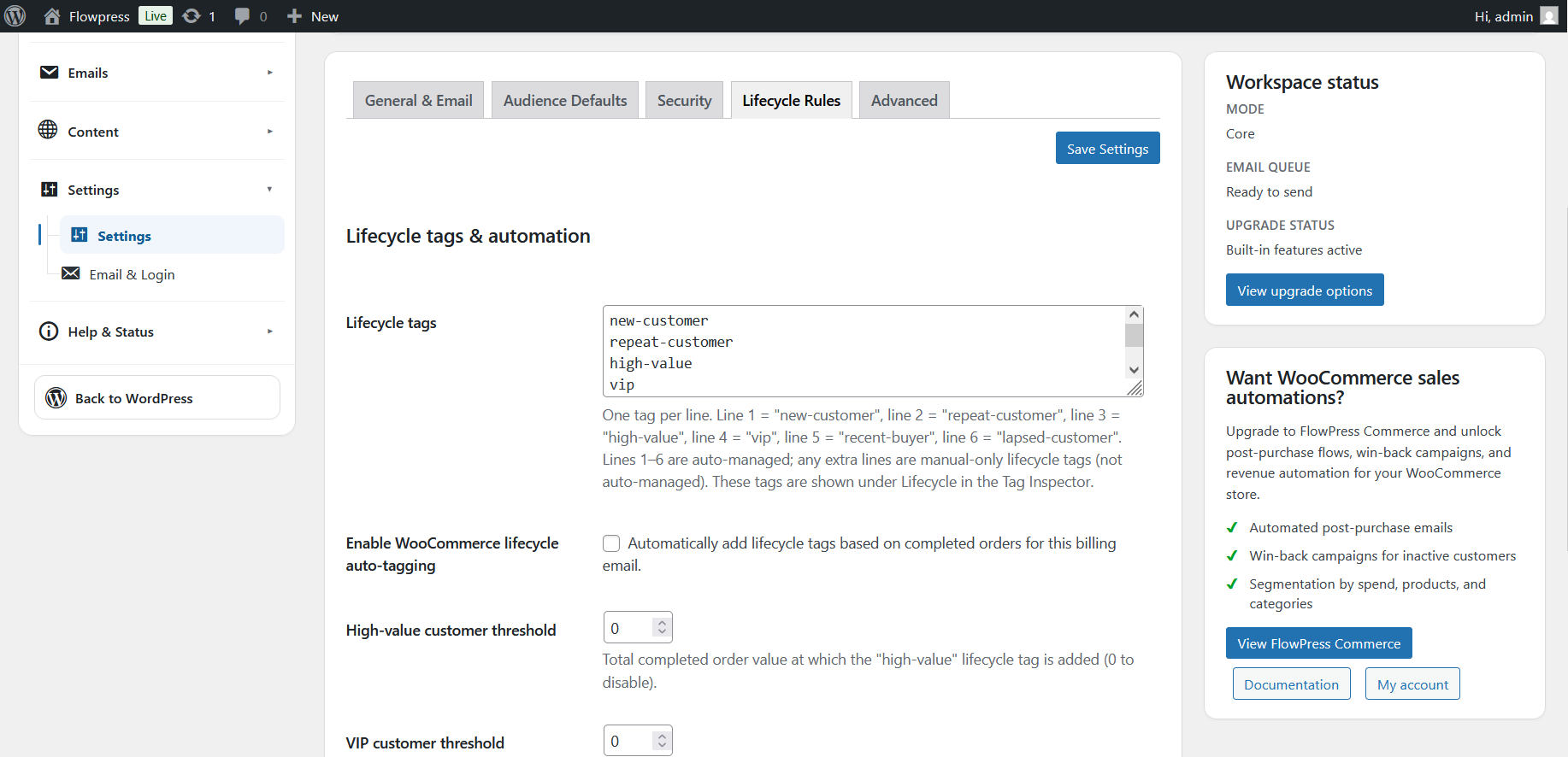Open the My account button

click(1412, 684)
